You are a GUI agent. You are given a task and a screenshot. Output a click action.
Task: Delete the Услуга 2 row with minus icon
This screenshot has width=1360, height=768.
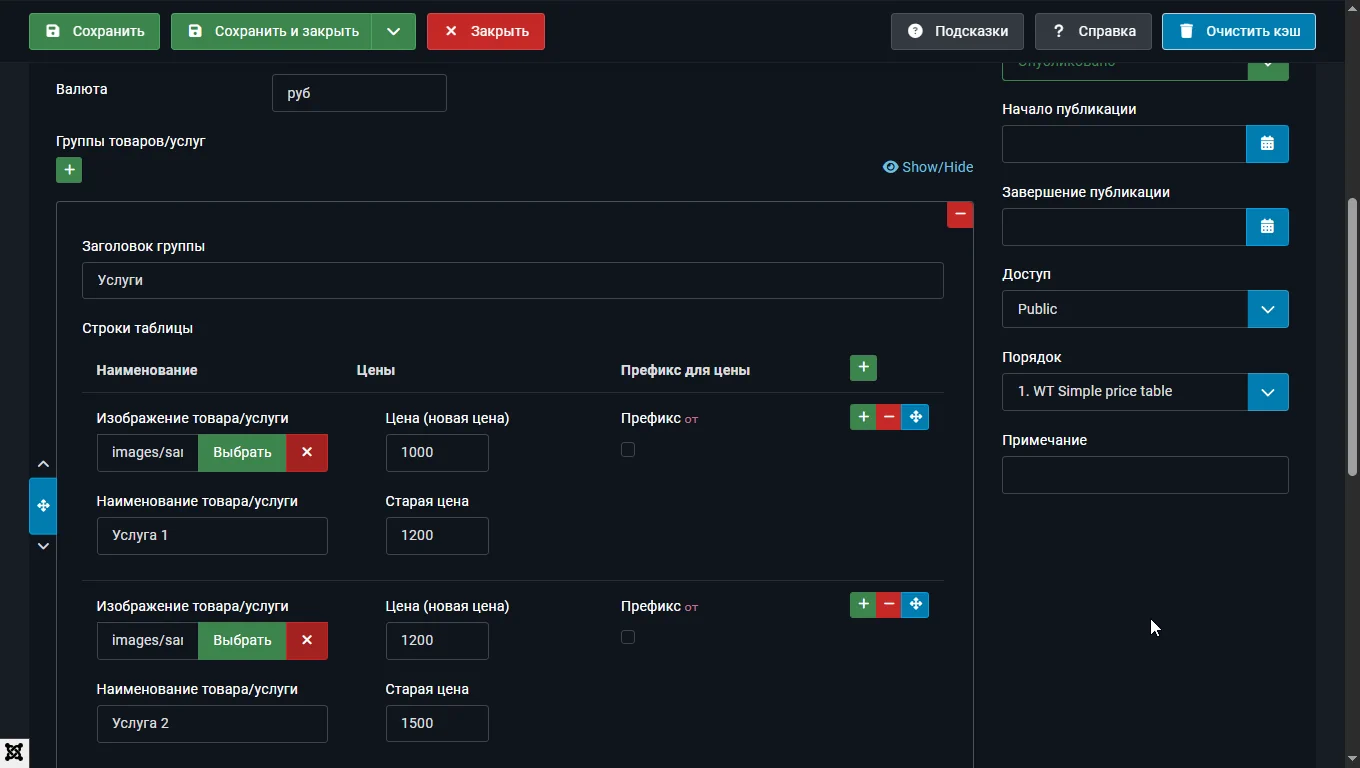(x=889, y=605)
